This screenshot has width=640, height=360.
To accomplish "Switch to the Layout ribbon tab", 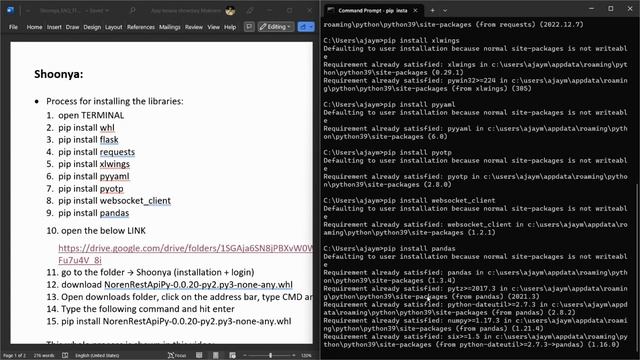I will 113,27.
